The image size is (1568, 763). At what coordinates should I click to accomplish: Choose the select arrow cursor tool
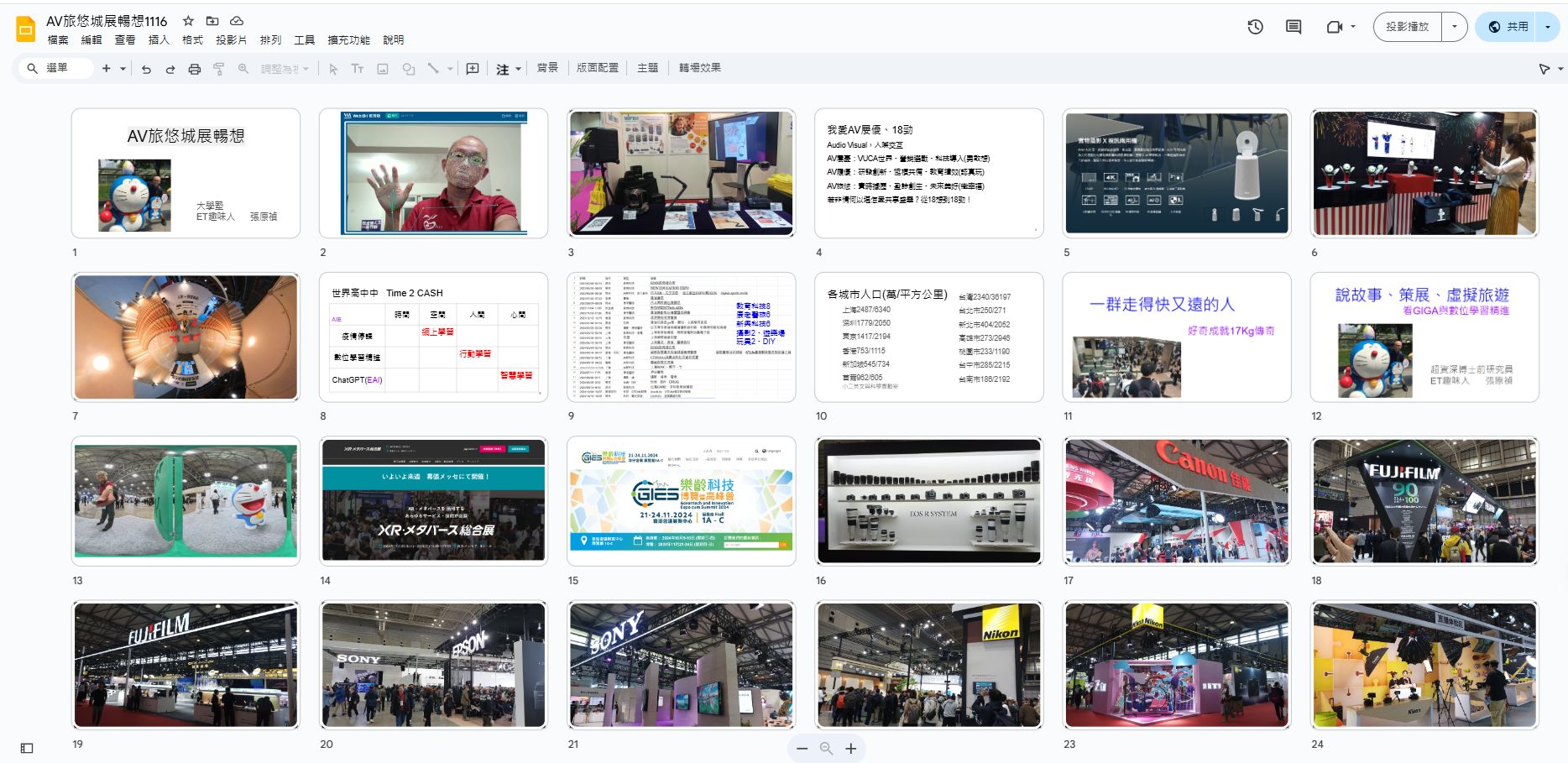[x=333, y=69]
